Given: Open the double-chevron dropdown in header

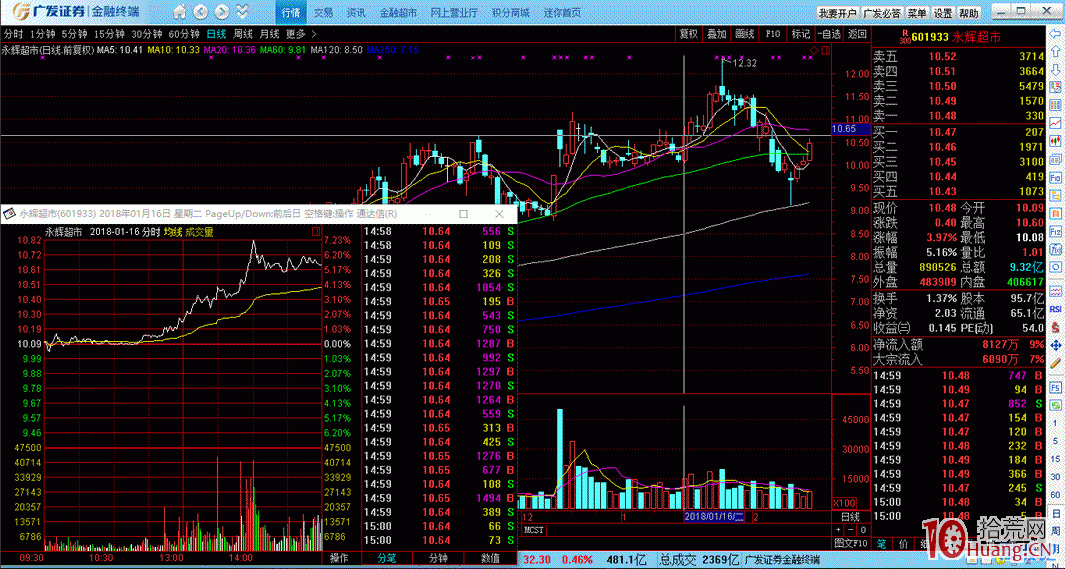Looking at the screenshot, I should click(x=242, y=12).
